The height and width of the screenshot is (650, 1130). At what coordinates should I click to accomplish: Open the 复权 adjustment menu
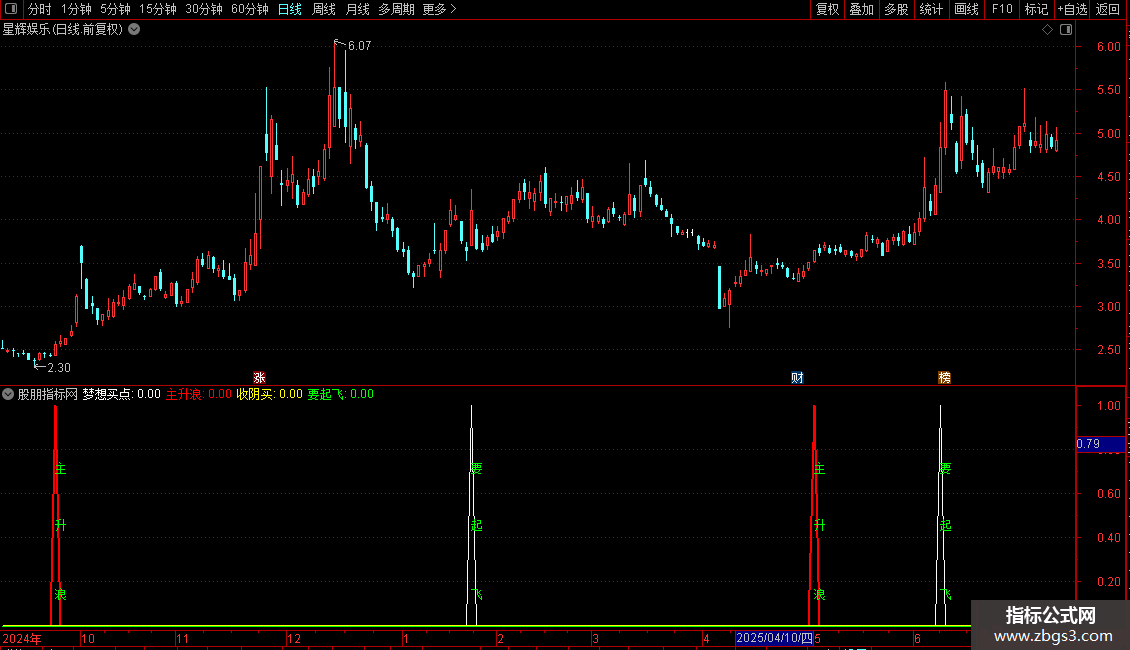pos(827,9)
